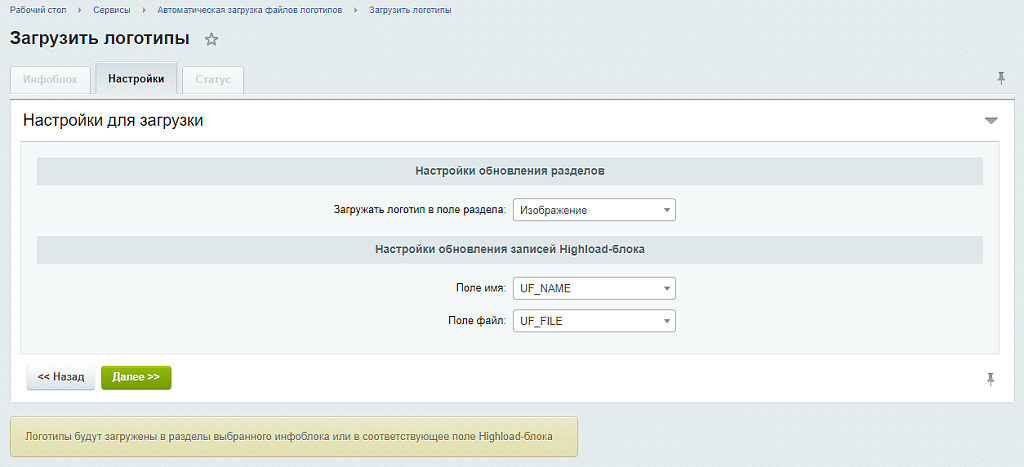1024x467 pixels.
Task: Select the Настройки tab
Action: tap(136, 78)
